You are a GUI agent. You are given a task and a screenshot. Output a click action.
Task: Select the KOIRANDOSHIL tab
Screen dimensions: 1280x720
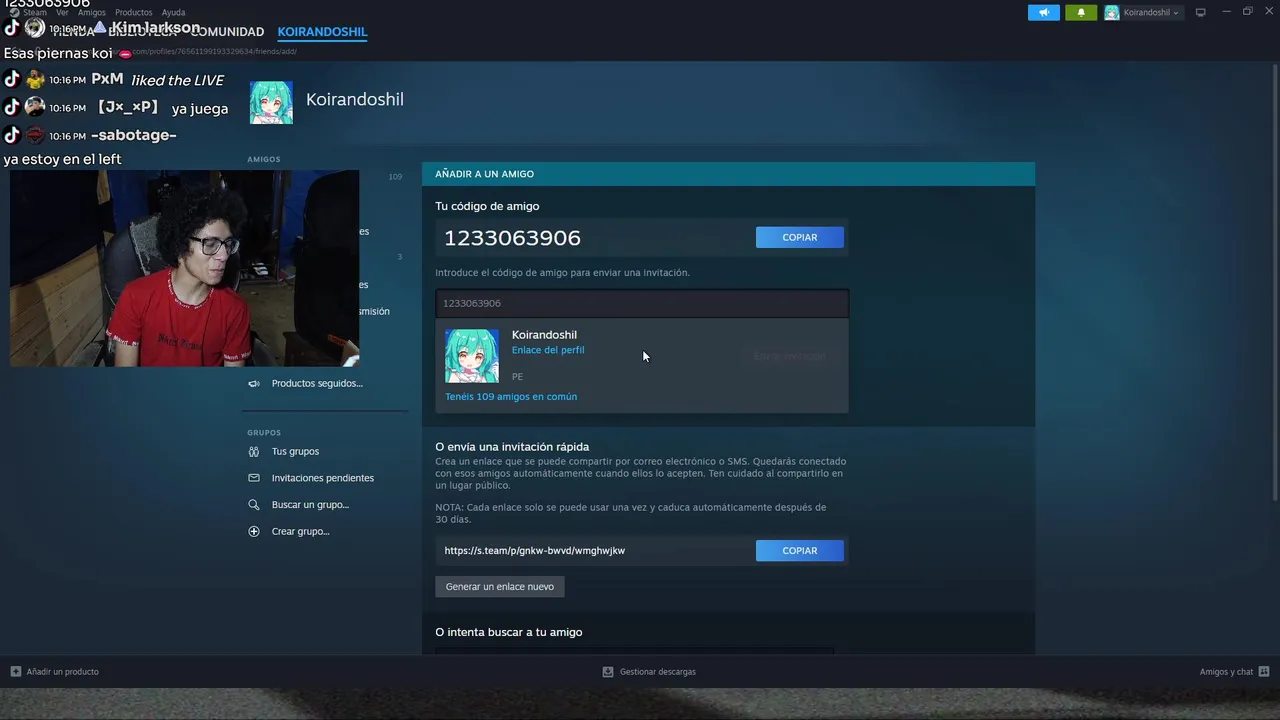tap(322, 32)
